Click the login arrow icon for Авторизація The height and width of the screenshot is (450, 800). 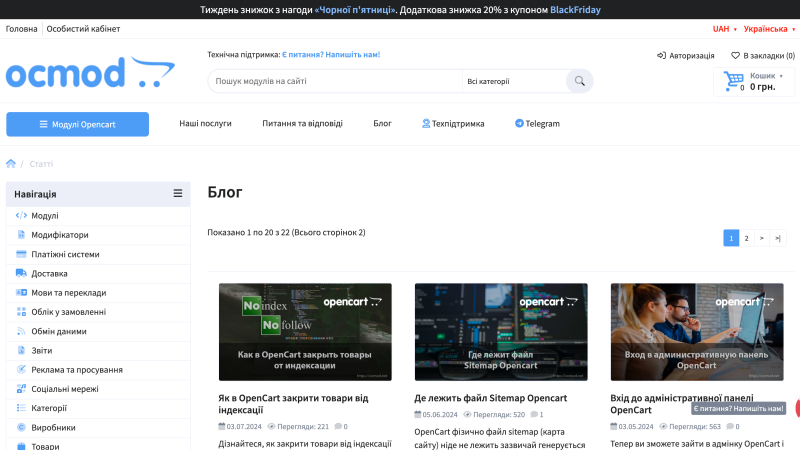pyautogui.click(x=661, y=56)
